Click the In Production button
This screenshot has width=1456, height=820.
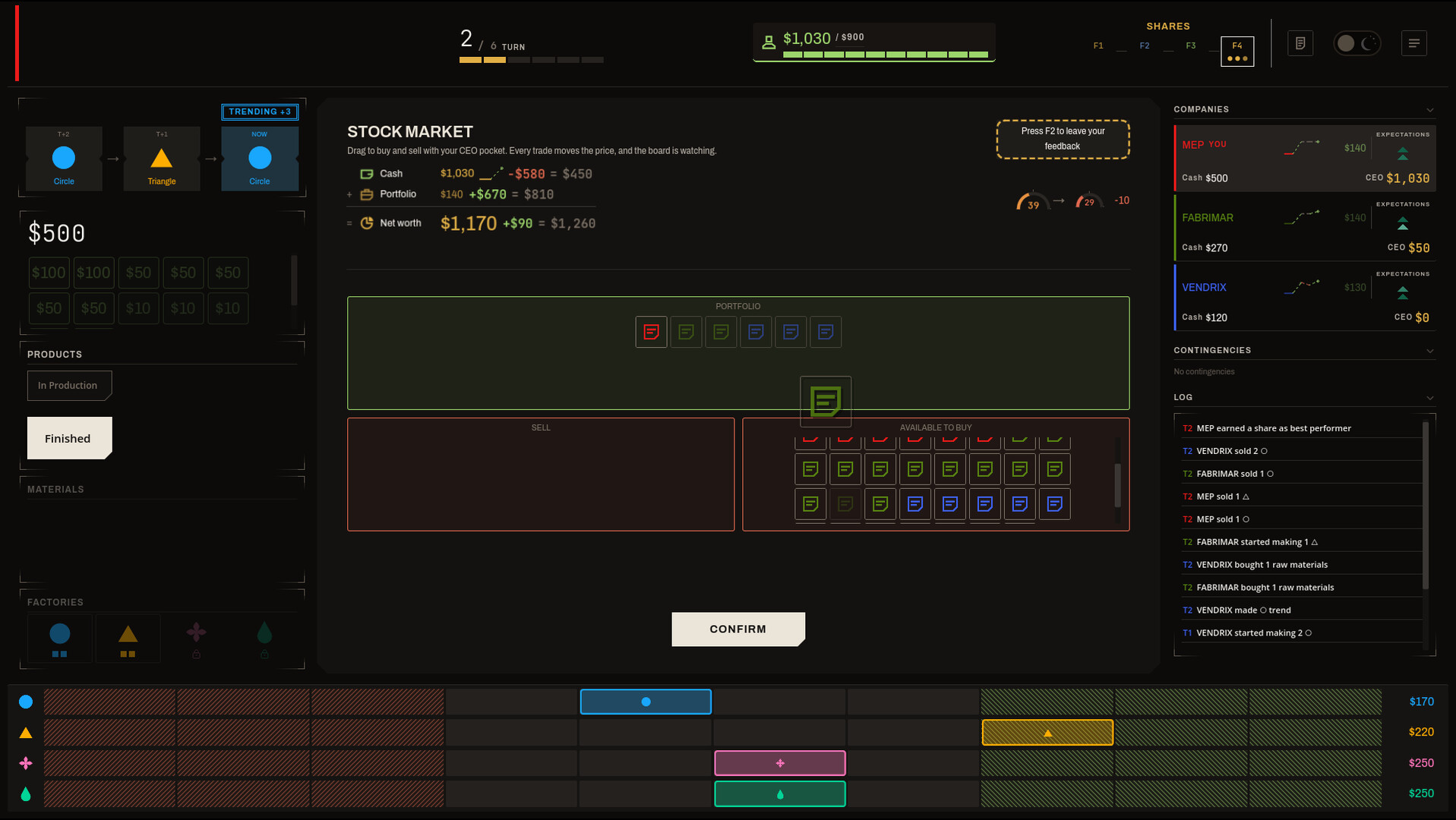click(x=70, y=385)
